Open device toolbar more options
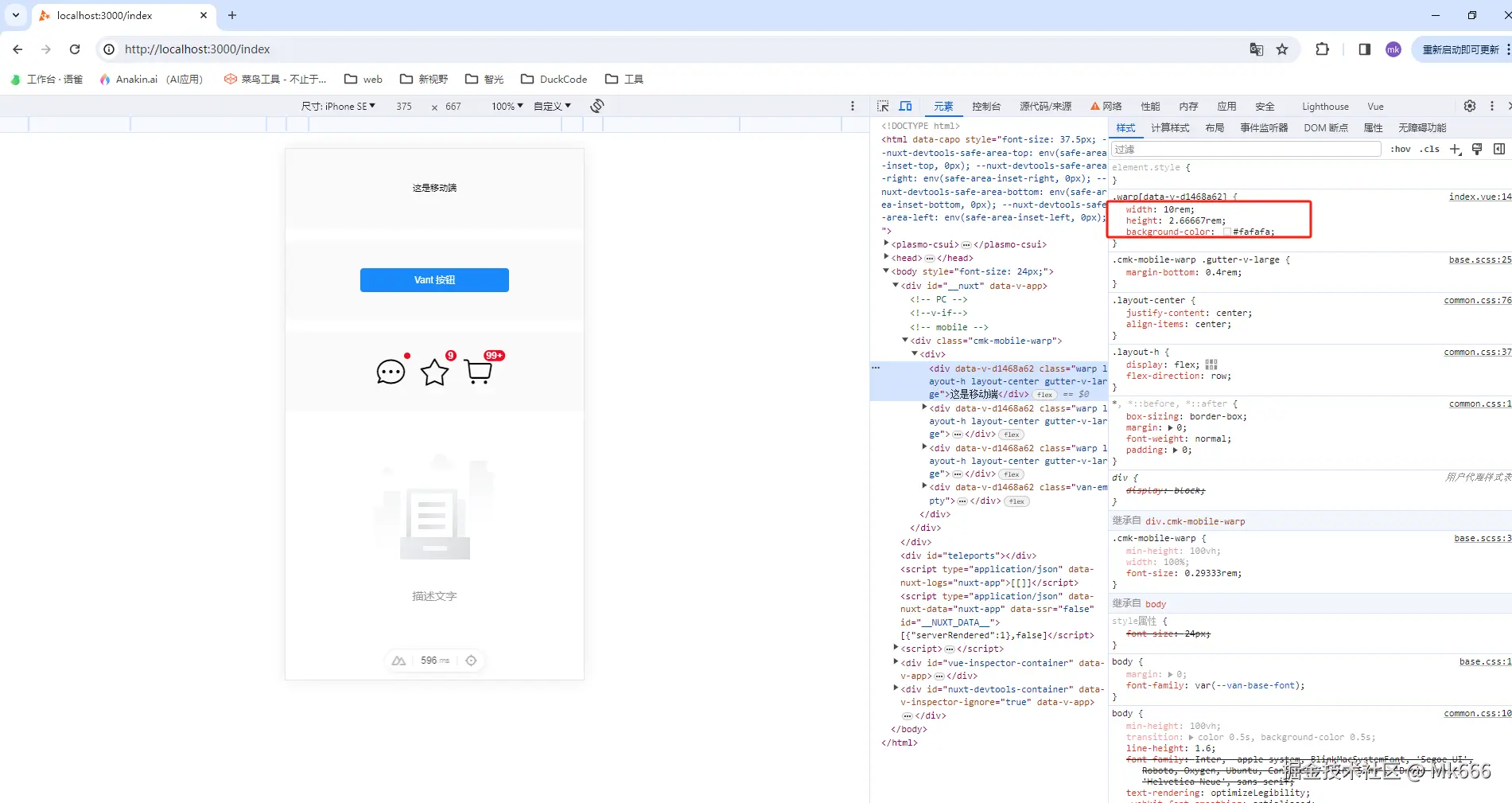The image size is (1512, 803). pos(853,106)
